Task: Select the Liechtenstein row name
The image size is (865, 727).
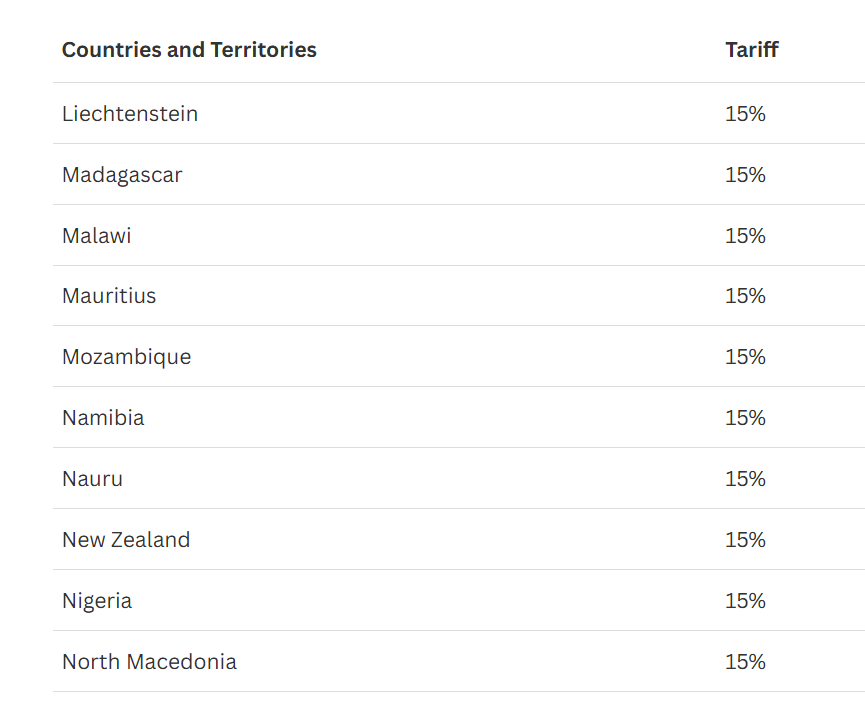Action: coord(130,114)
